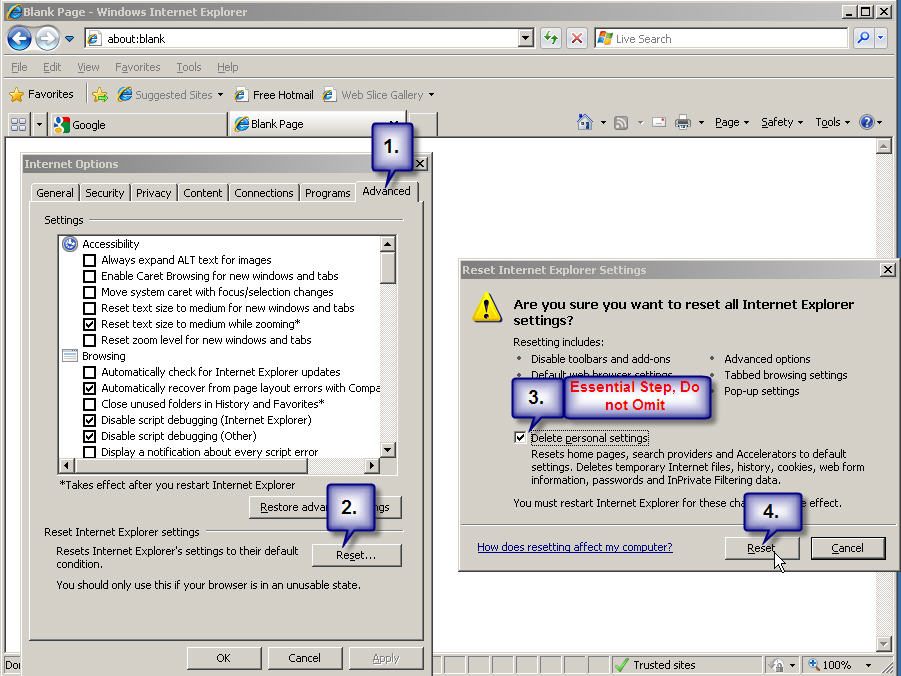
Task: Switch to the Connections tab
Action: click(264, 193)
